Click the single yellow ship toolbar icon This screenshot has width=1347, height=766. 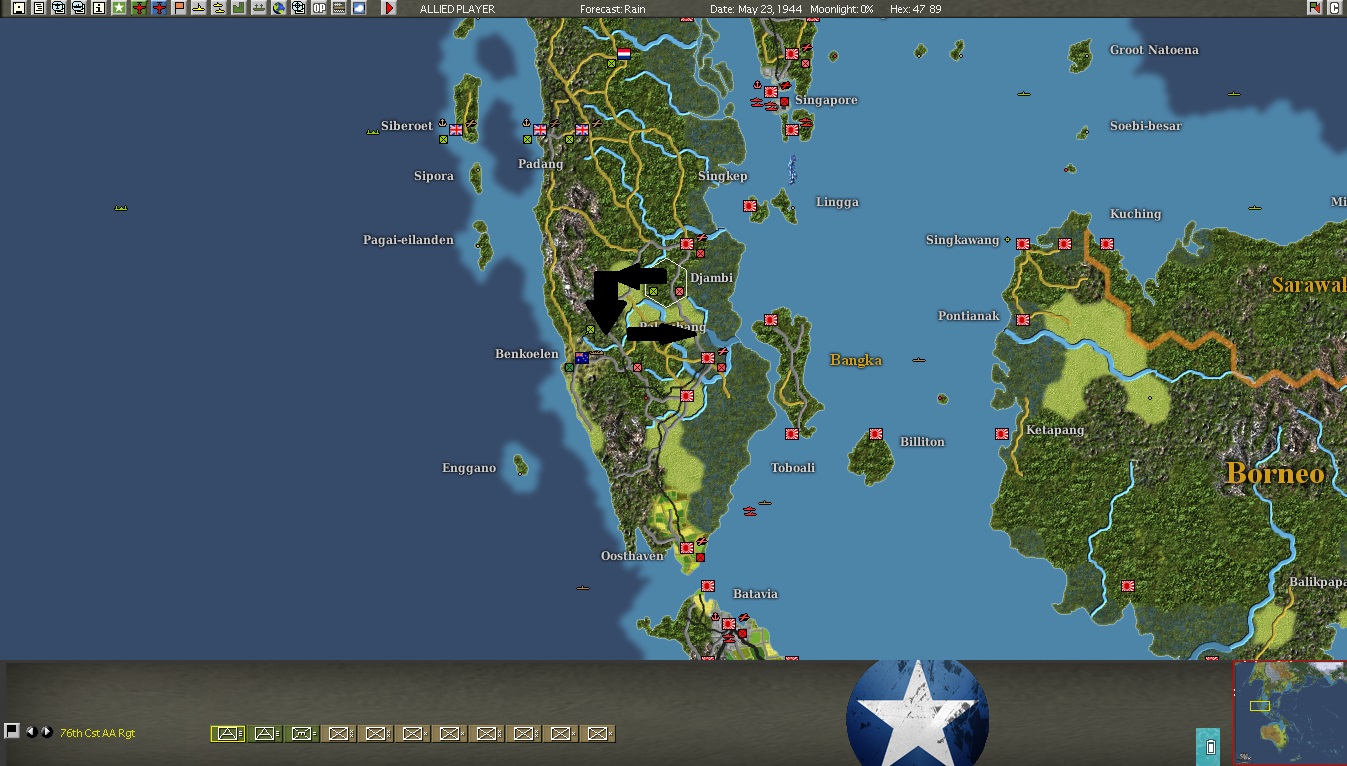point(199,8)
